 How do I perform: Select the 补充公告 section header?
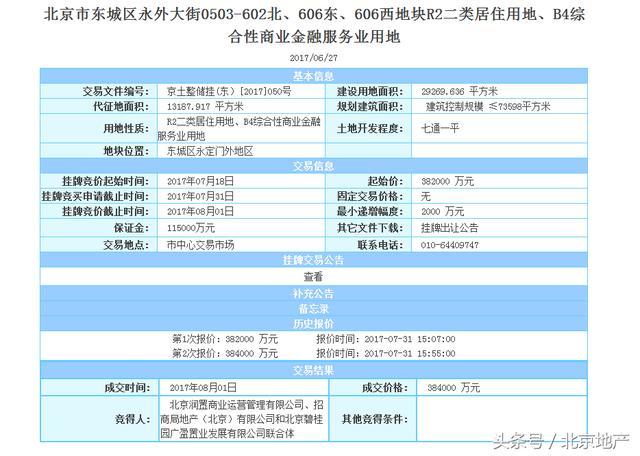tap(313, 293)
